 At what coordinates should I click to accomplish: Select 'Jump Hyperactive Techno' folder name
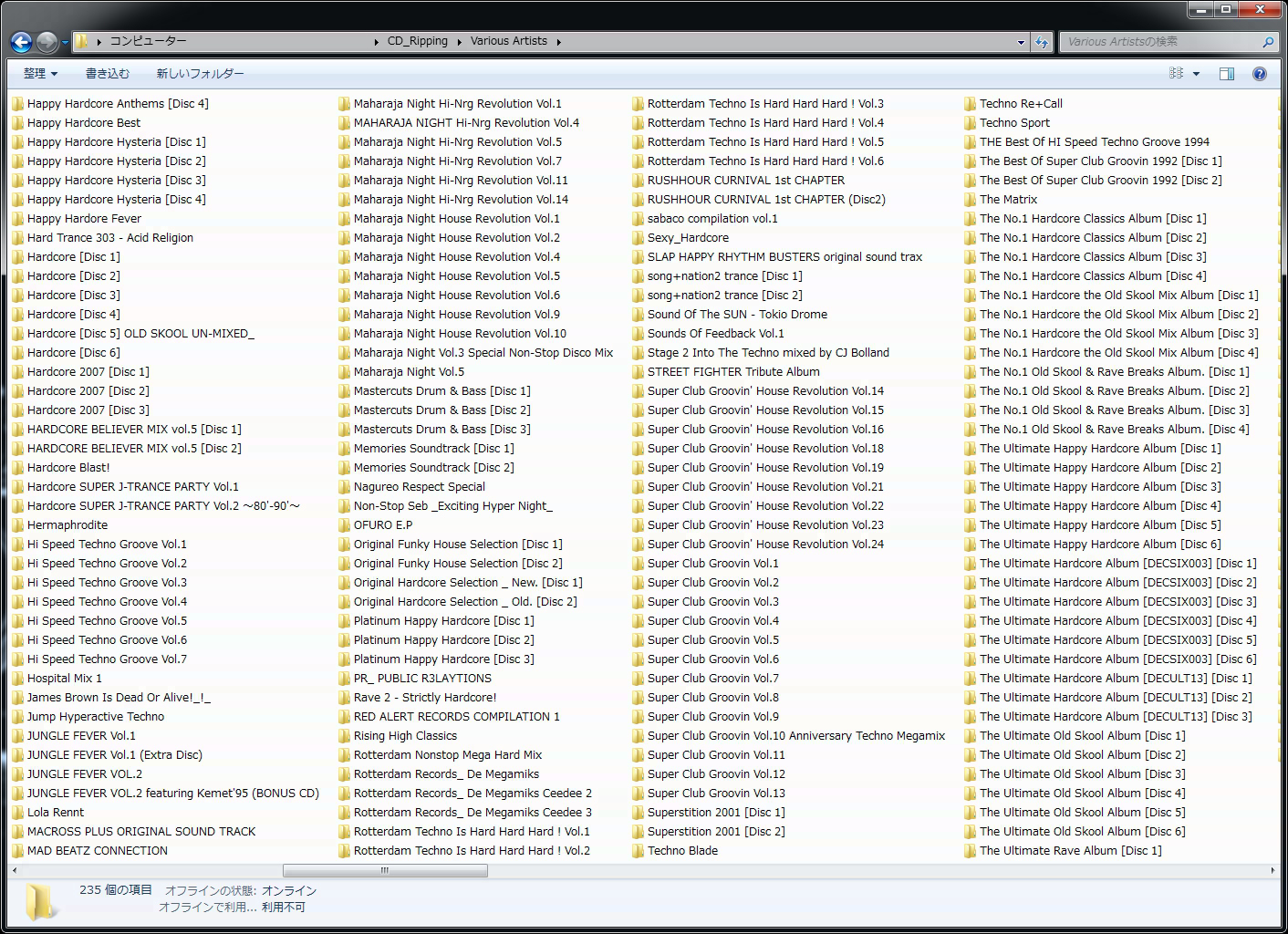pyautogui.click(x=96, y=717)
